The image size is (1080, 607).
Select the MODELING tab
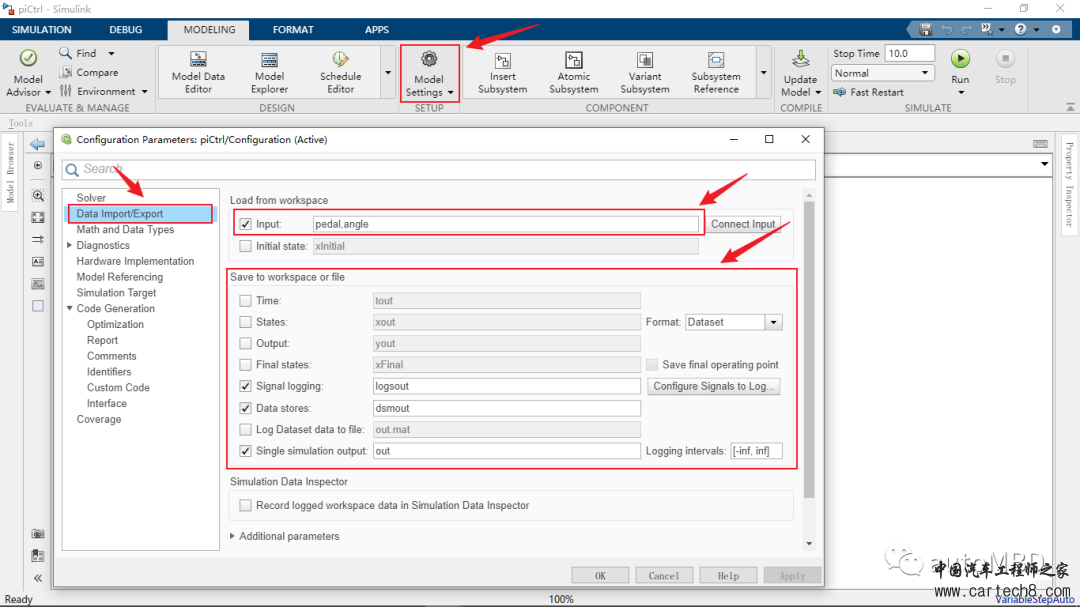pyautogui.click(x=209, y=30)
